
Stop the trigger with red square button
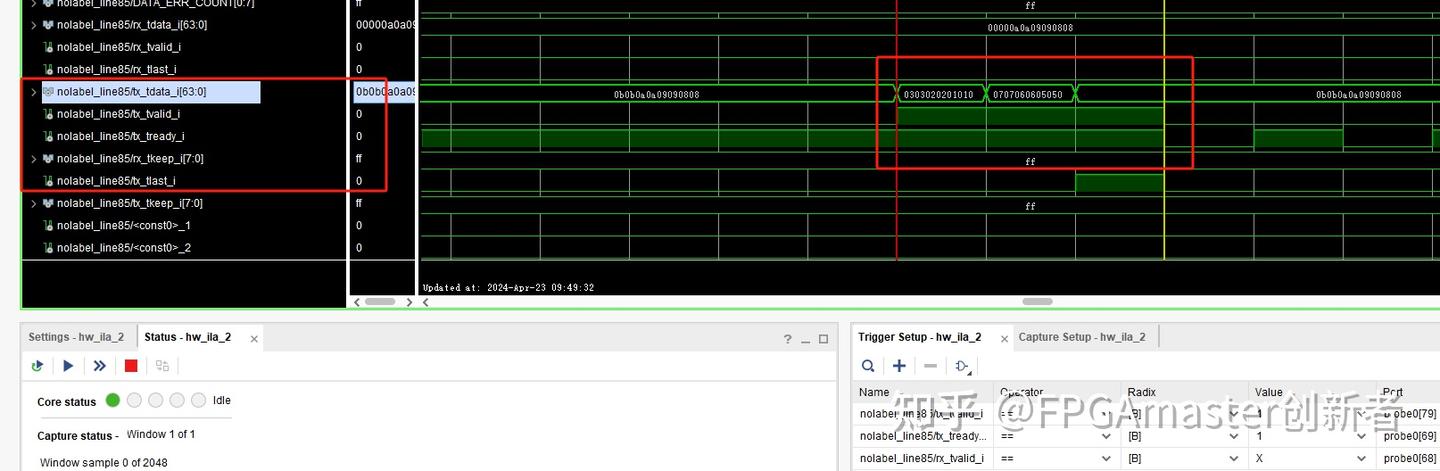pos(131,366)
